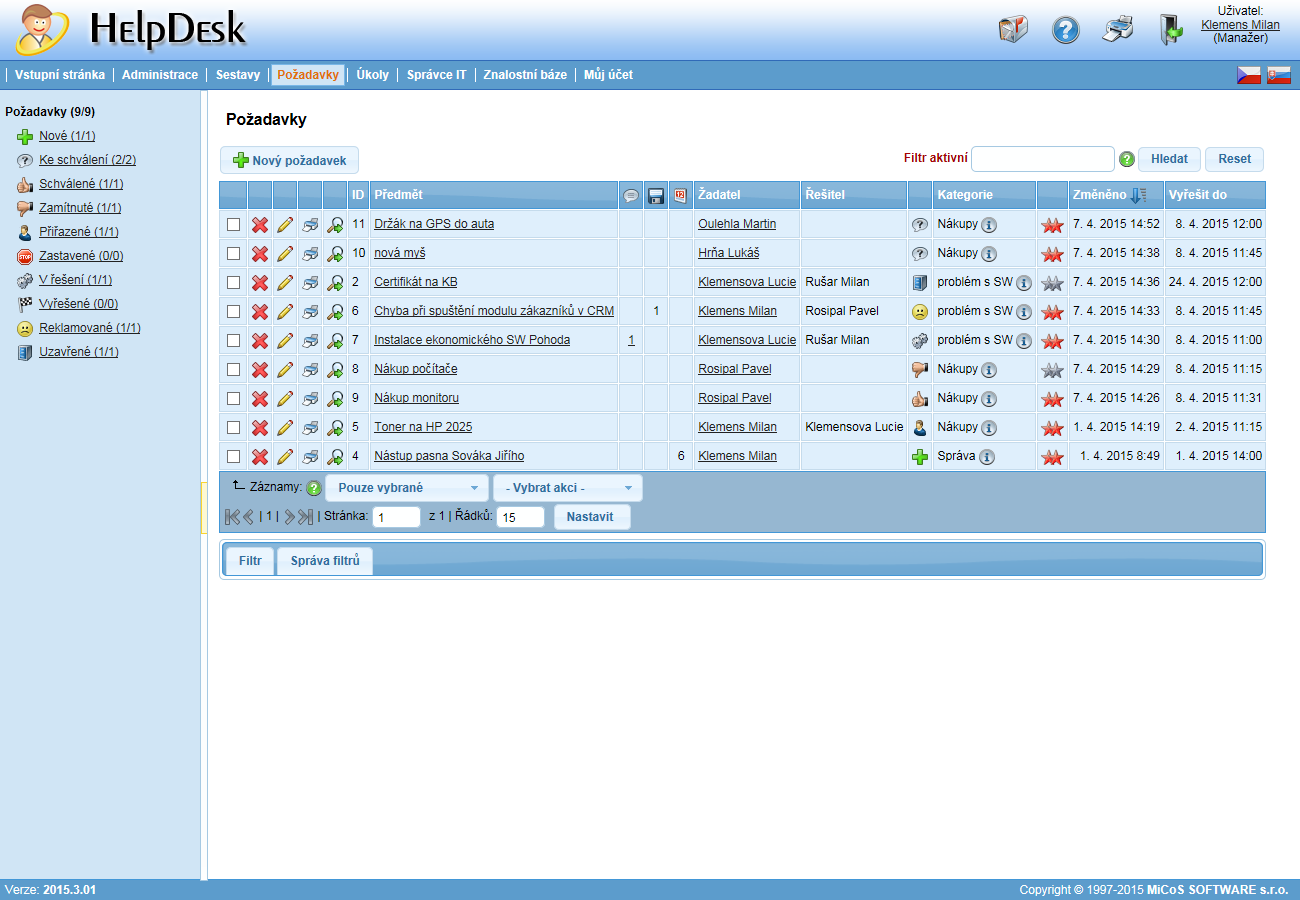1300x900 pixels.
Task: Open the 'Reklamované (1/1)' sidebar filter
Action: pyautogui.click(x=90, y=328)
